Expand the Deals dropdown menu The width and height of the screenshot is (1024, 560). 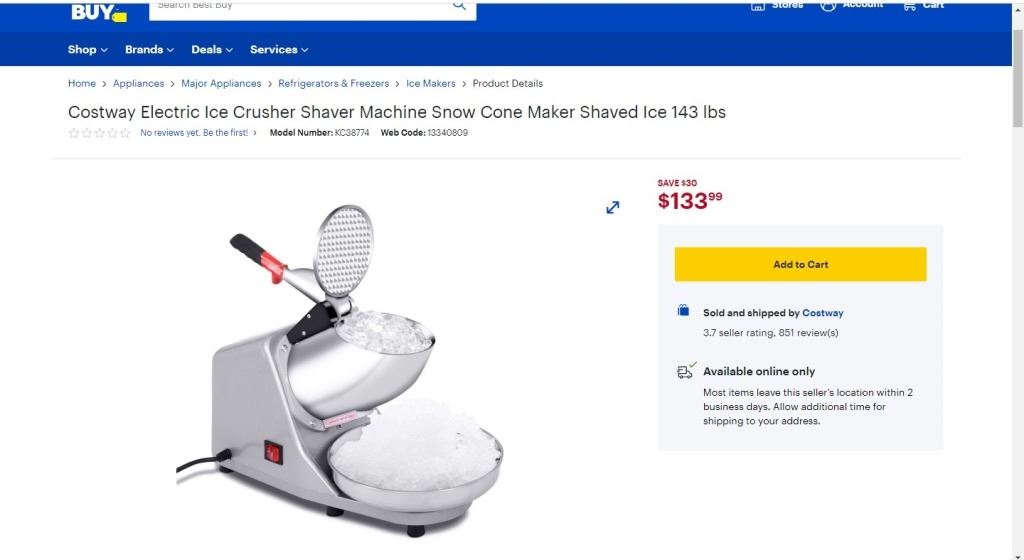pyautogui.click(x=212, y=50)
